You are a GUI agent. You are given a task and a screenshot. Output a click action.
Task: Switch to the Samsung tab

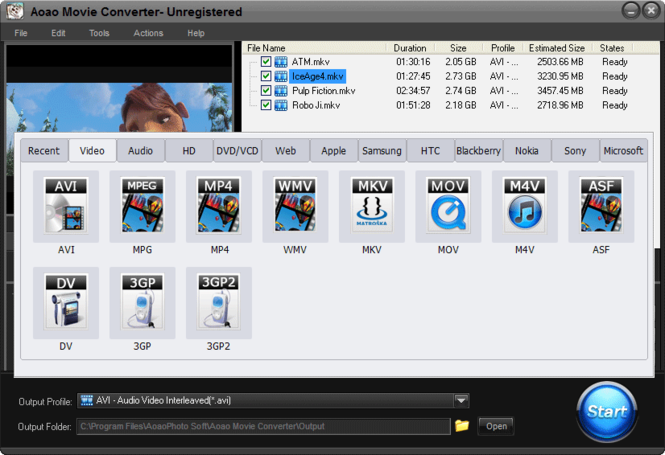click(382, 151)
